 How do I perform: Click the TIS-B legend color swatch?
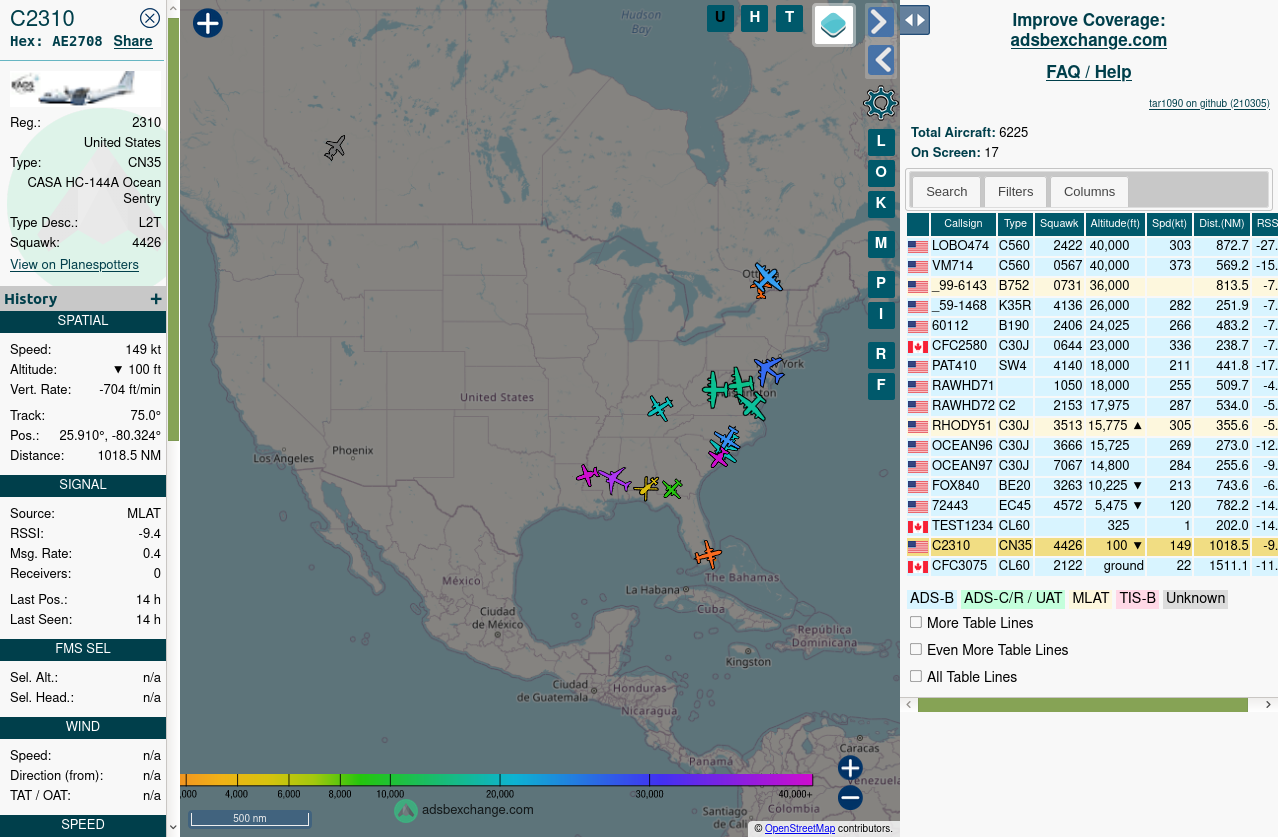click(x=1137, y=598)
